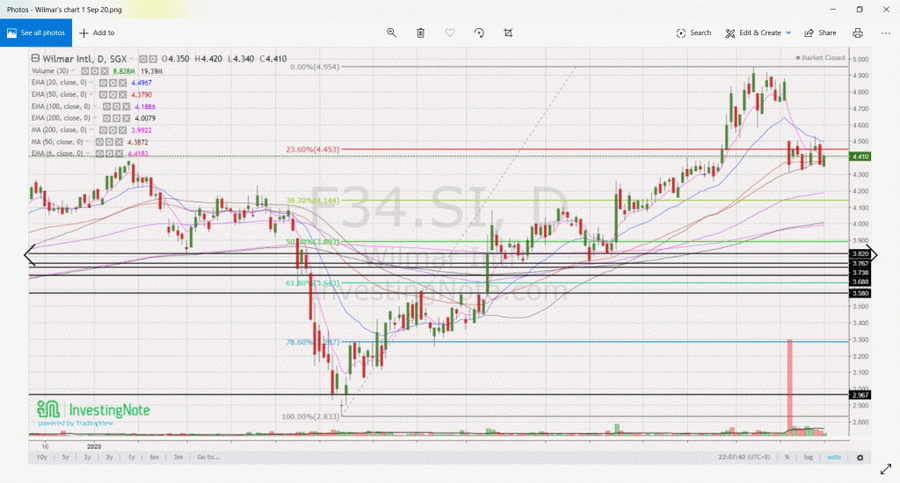
Task: Click the 100.00%(2.833) Fibonacci label
Action: coord(311,416)
